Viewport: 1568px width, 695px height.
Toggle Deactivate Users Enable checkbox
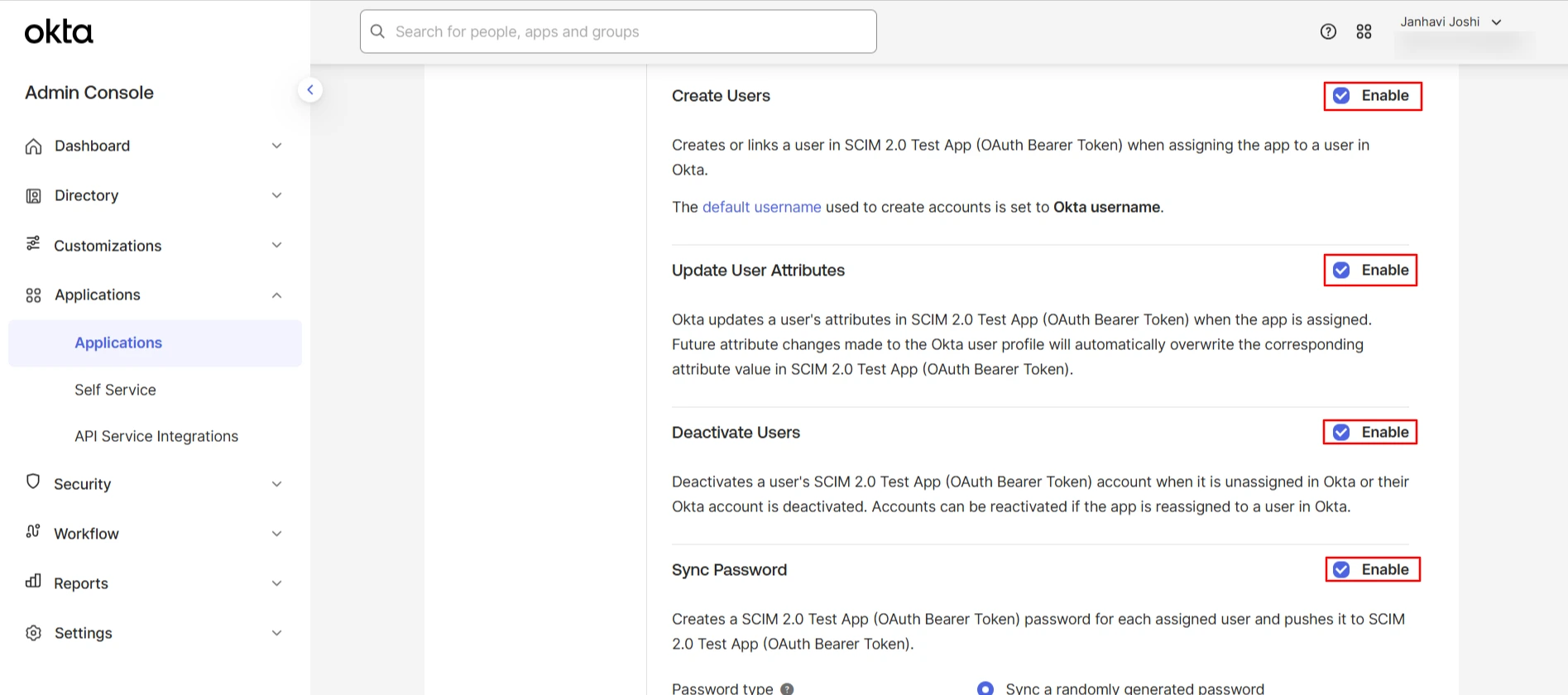[x=1341, y=433]
